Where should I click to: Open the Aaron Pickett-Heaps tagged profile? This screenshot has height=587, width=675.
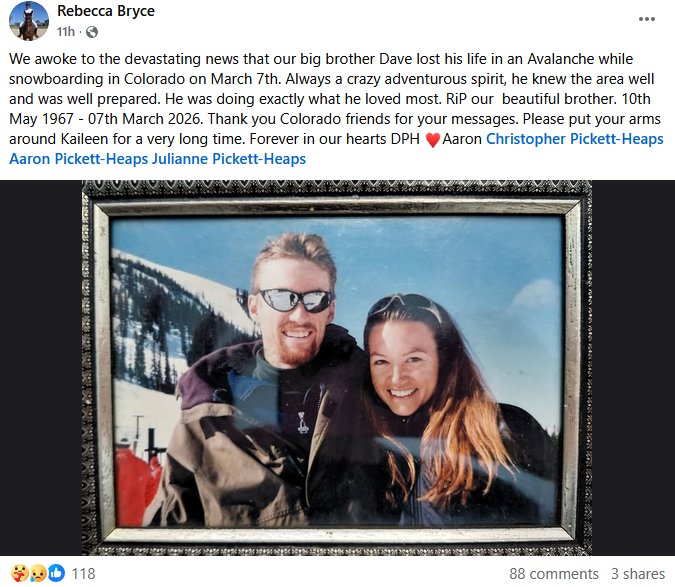[79, 159]
